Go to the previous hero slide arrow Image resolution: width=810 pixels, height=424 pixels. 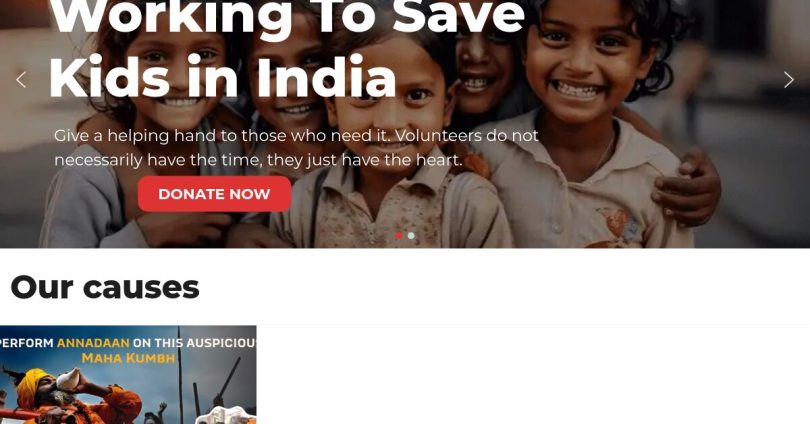(21, 80)
